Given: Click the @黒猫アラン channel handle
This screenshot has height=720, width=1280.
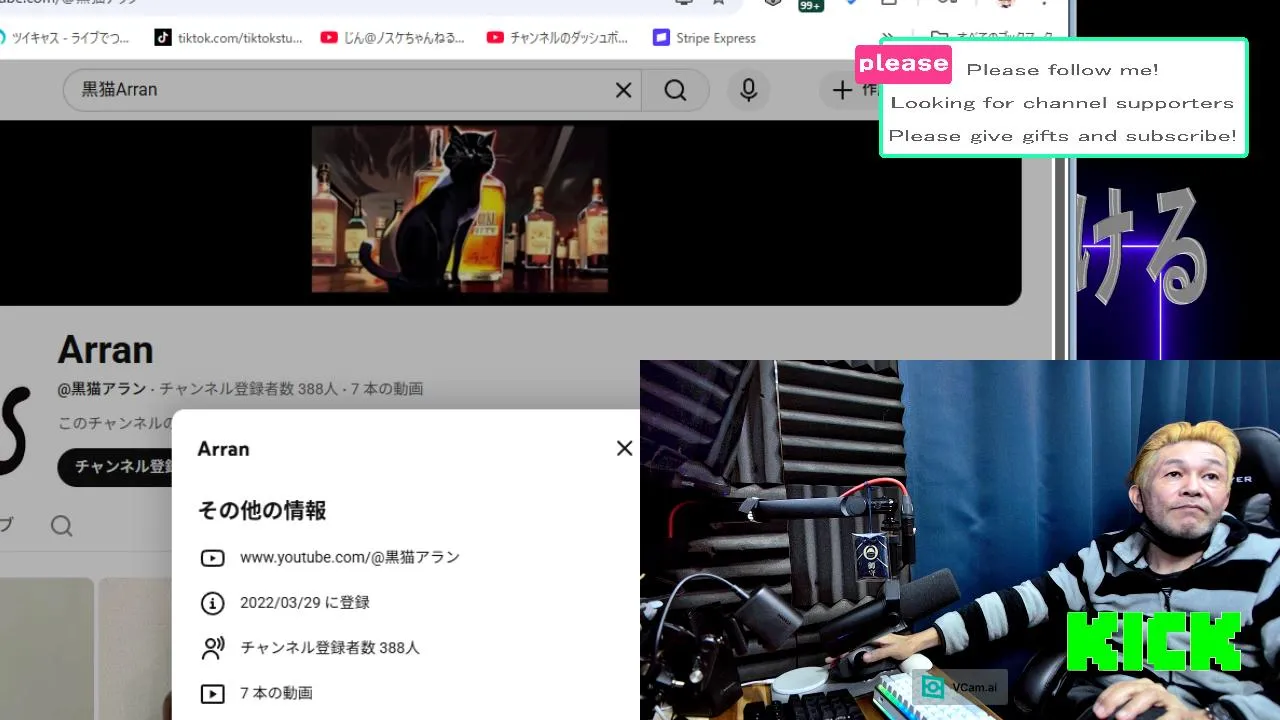Looking at the screenshot, I should tap(102, 389).
